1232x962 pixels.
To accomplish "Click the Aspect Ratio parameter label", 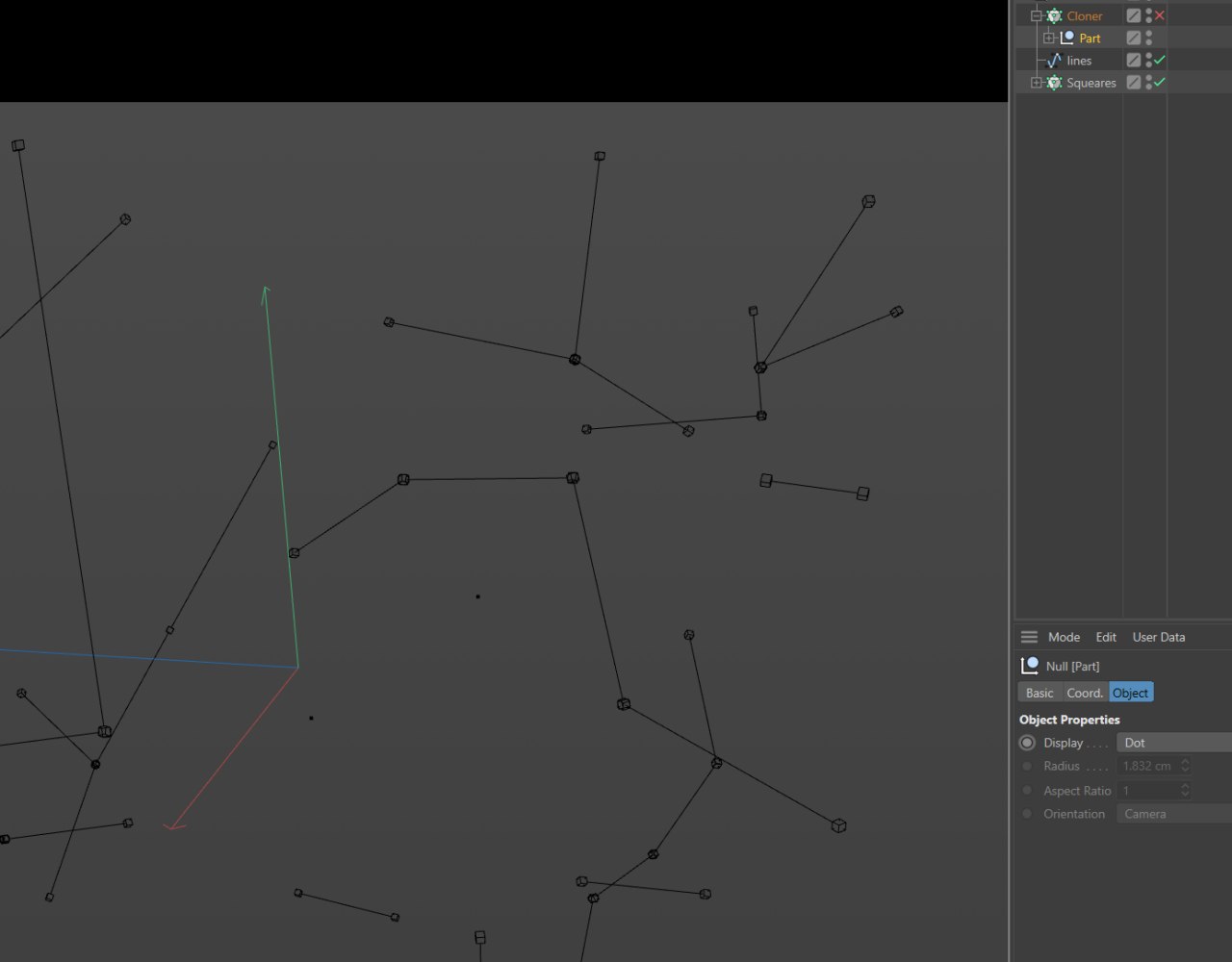I will tap(1077, 790).
